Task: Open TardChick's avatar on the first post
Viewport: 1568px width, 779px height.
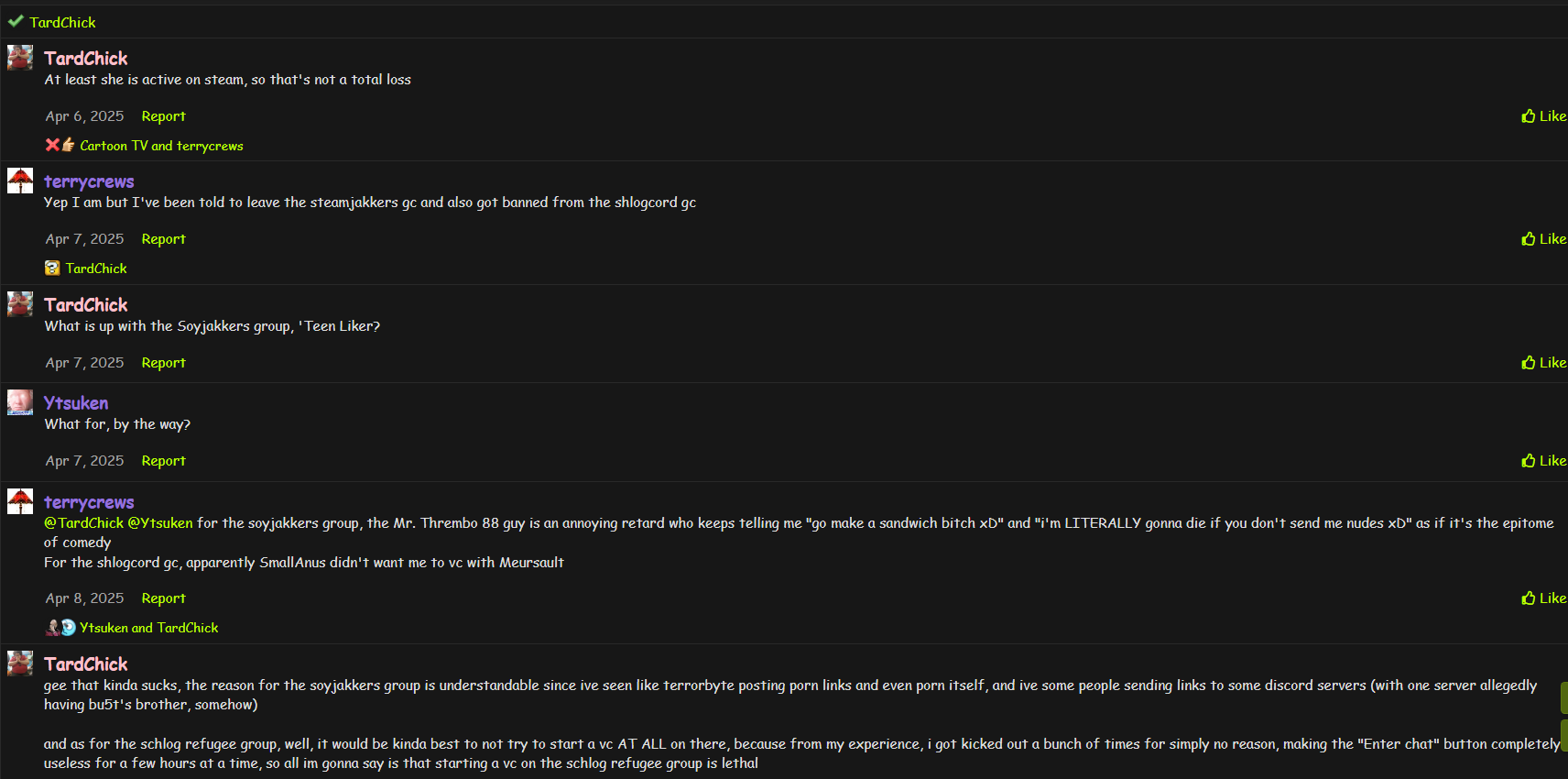Action: pyautogui.click(x=20, y=58)
